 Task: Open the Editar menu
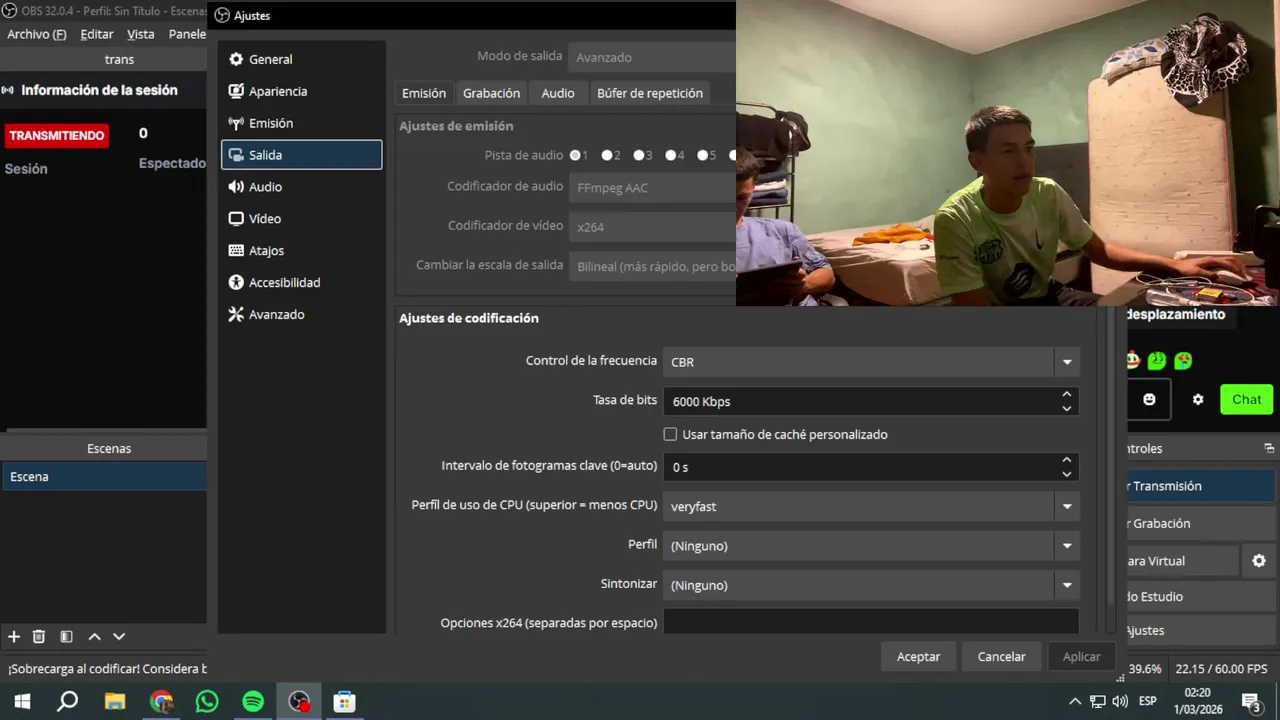point(97,34)
